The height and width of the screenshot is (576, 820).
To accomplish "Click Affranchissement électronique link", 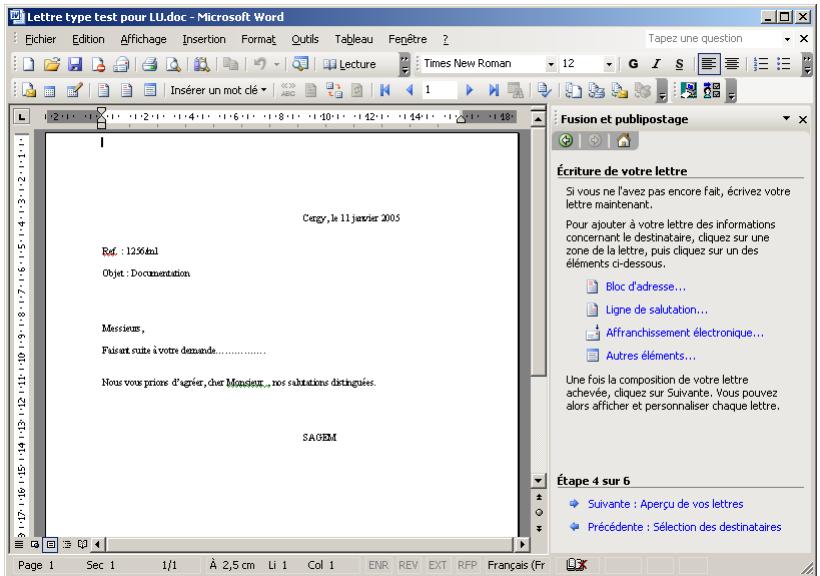I will 685,333.
